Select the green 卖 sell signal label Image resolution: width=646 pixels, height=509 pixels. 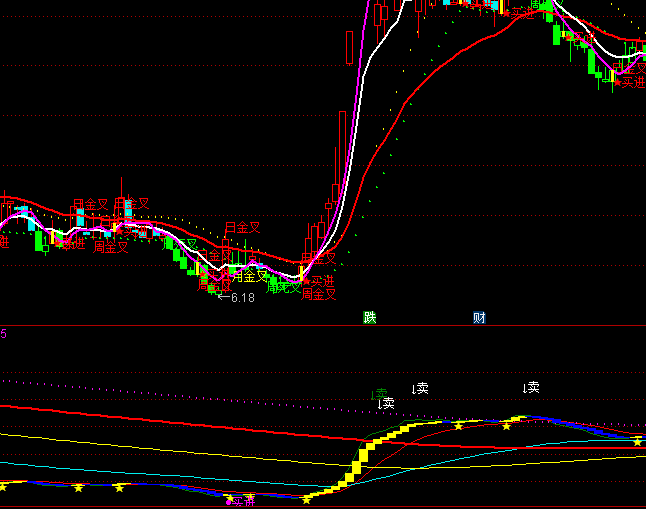[381, 393]
